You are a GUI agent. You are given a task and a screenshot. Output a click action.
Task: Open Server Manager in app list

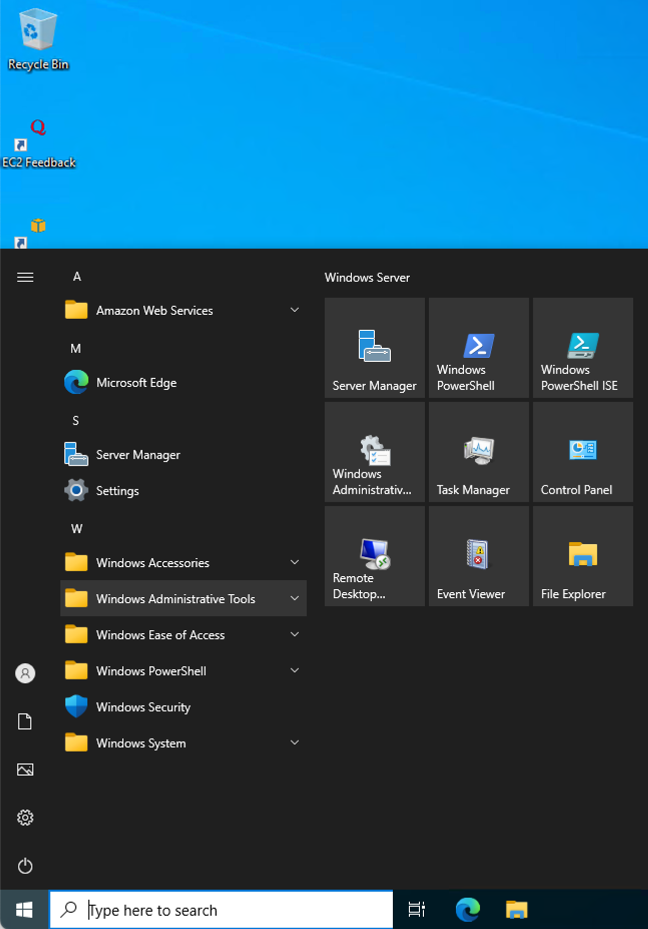point(183,454)
